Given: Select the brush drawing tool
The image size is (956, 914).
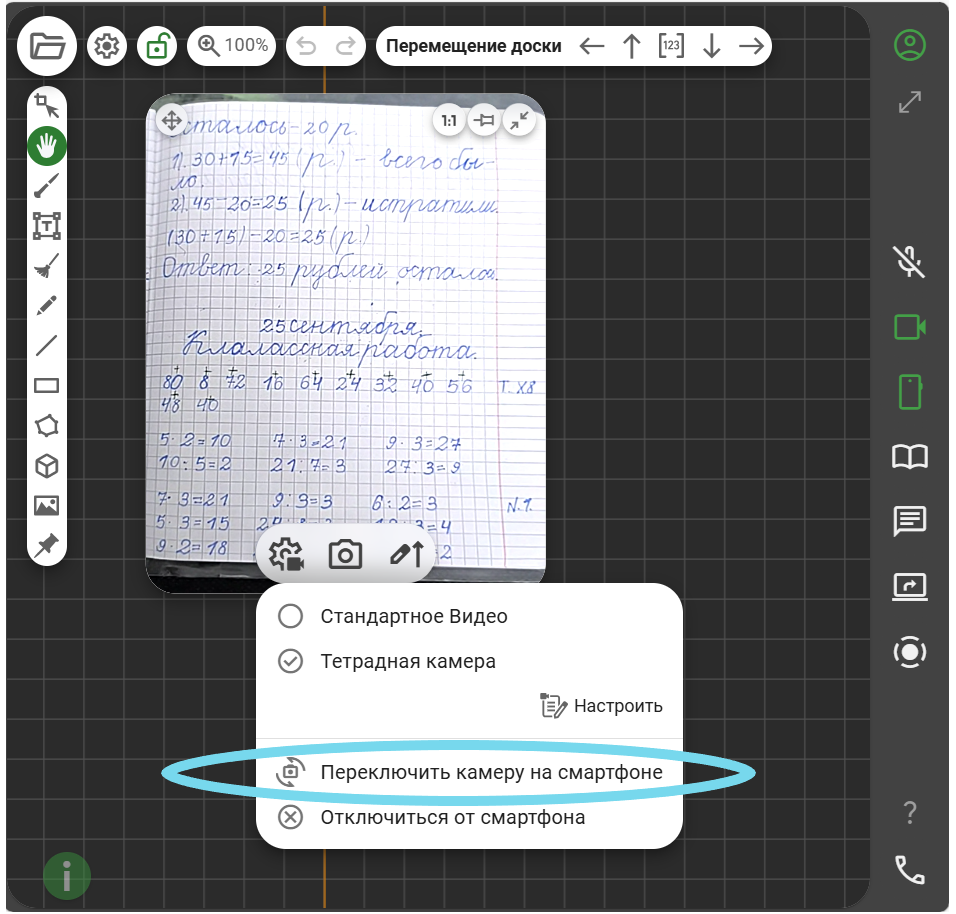Looking at the screenshot, I should 47,186.
